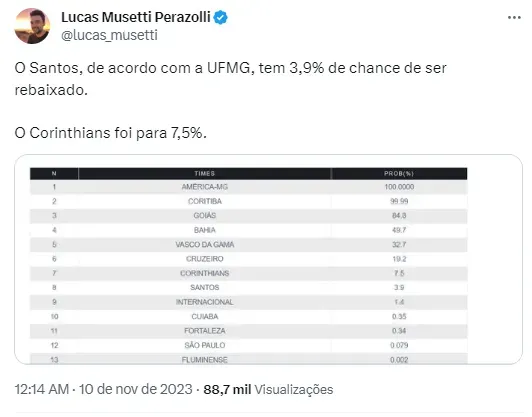Click the SANTOS row in table
532x417 pixels.
pos(248,288)
